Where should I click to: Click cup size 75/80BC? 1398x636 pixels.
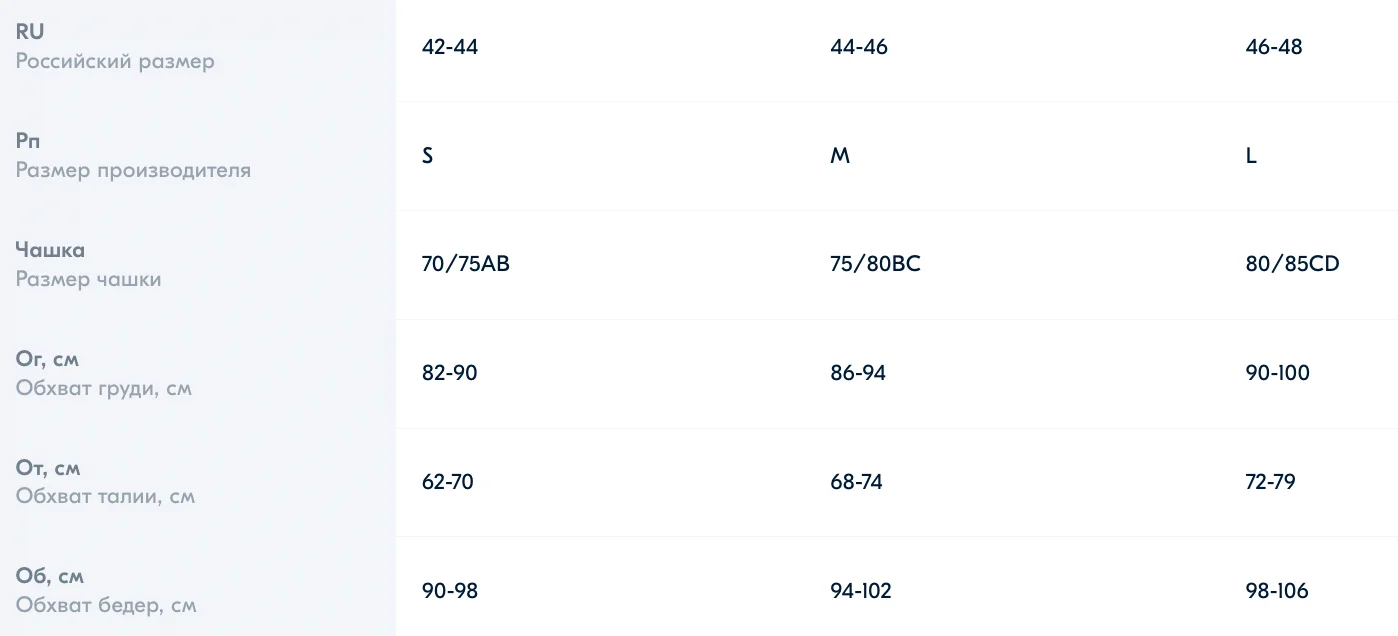coord(875,265)
